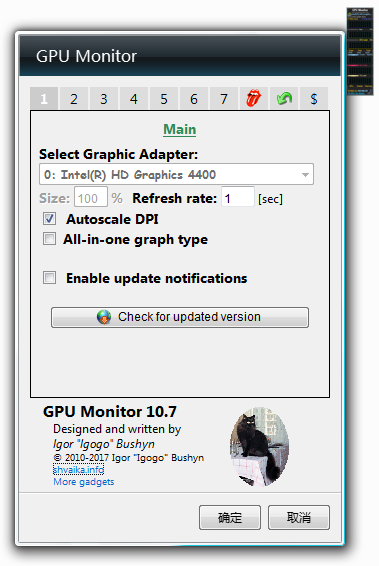Click the 确定 (OK) button
Viewport: 379px width, 566px height.
coord(230,518)
